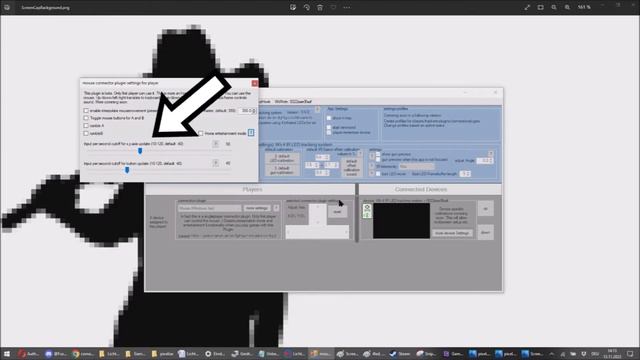Tick the third checkbox below Toggle mouse buttons
This screenshot has height=360, width=640.
click(x=86, y=126)
